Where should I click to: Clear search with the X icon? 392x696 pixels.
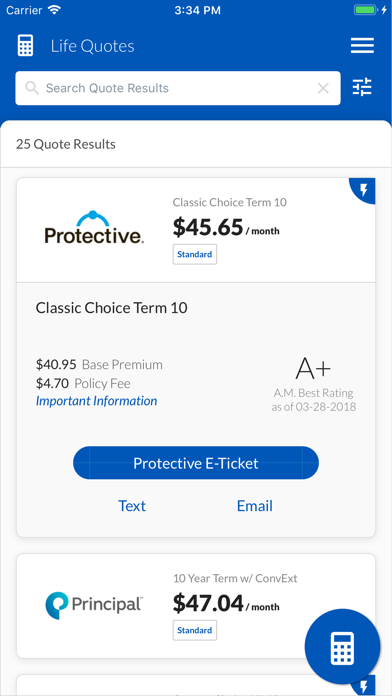tap(323, 88)
